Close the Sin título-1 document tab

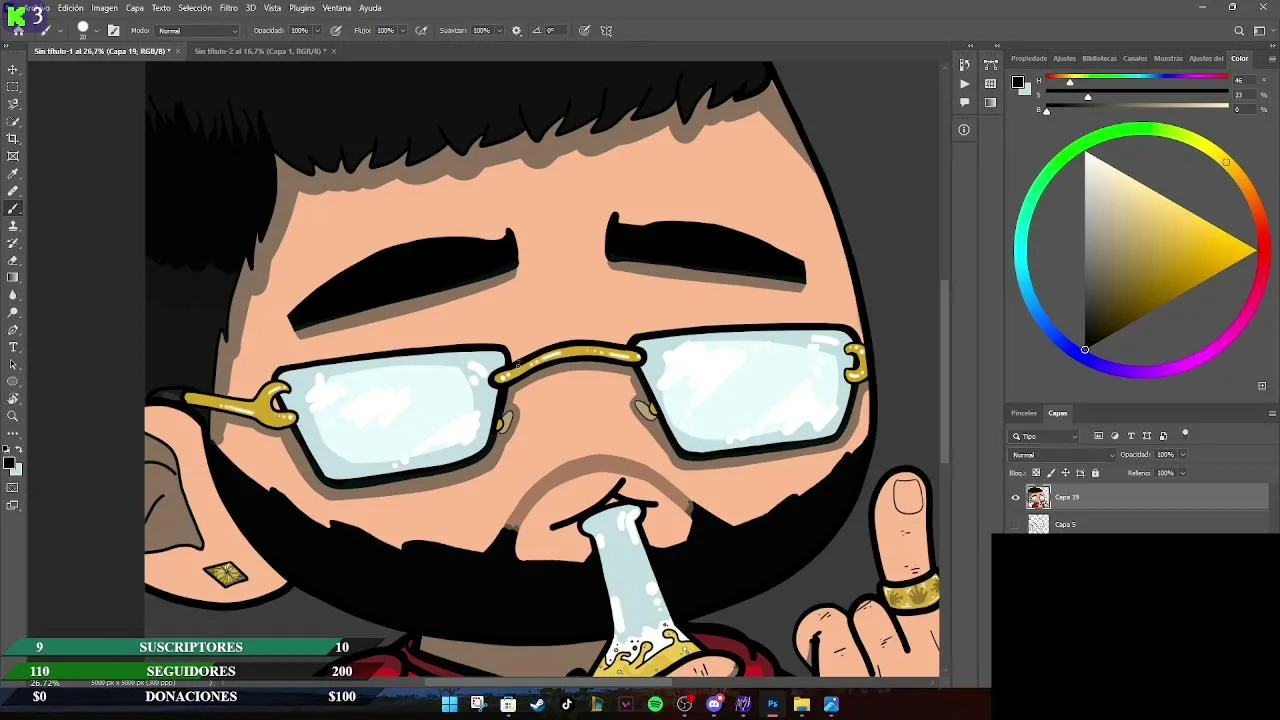[x=178, y=51]
